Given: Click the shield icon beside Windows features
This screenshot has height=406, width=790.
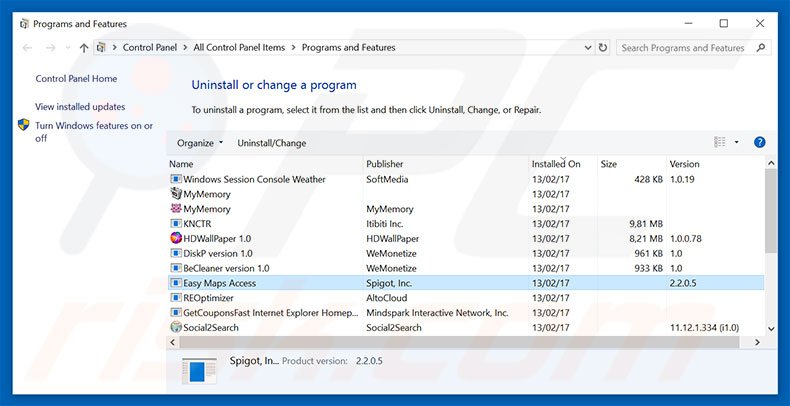Looking at the screenshot, I should click(24, 125).
